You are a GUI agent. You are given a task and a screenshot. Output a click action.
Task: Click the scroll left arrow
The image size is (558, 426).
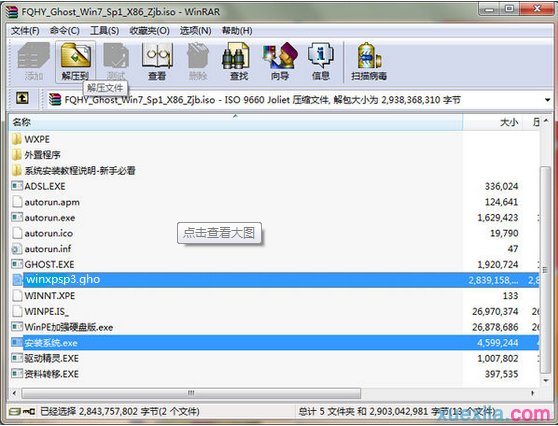(x=14, y=393)
